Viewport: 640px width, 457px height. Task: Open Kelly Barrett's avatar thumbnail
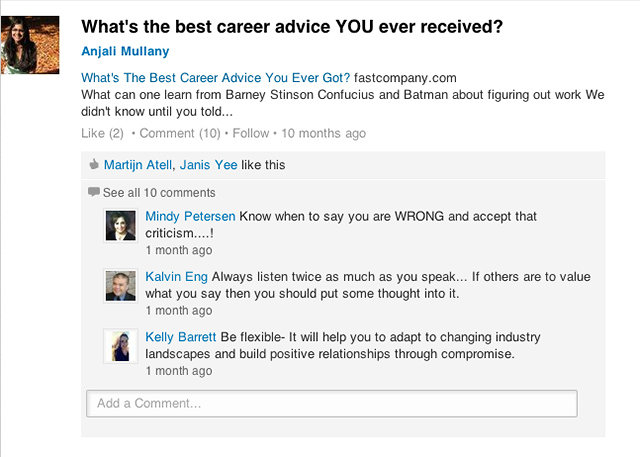point(120,346)
